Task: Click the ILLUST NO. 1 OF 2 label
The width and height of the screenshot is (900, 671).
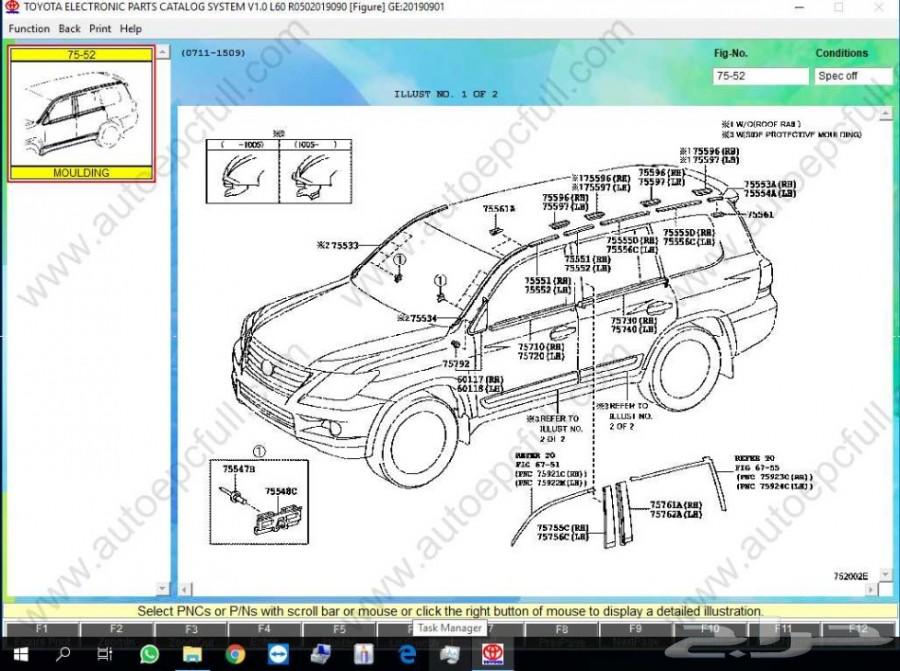Action: coord(446,94)
